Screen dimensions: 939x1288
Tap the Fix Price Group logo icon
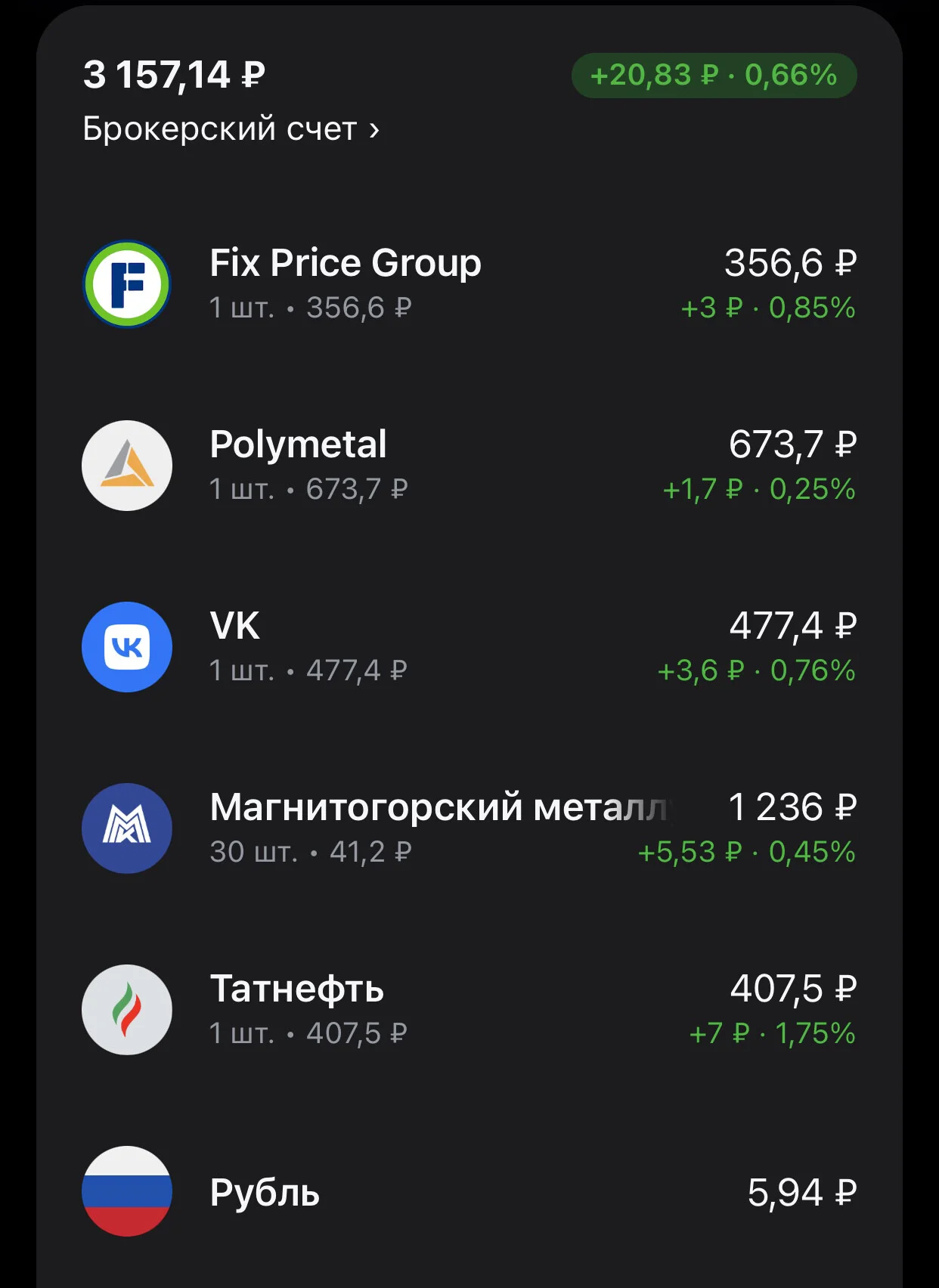(127, 284)
